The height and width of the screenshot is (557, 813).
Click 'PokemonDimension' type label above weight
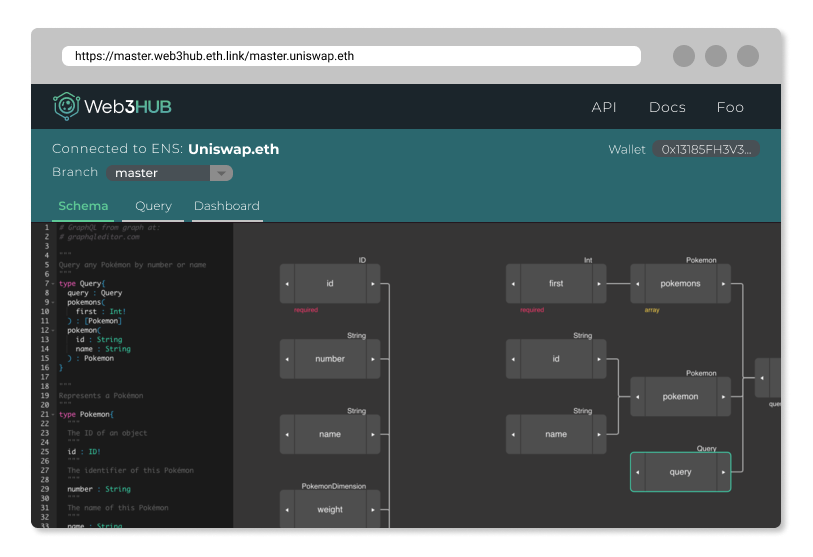click(333, 486)
